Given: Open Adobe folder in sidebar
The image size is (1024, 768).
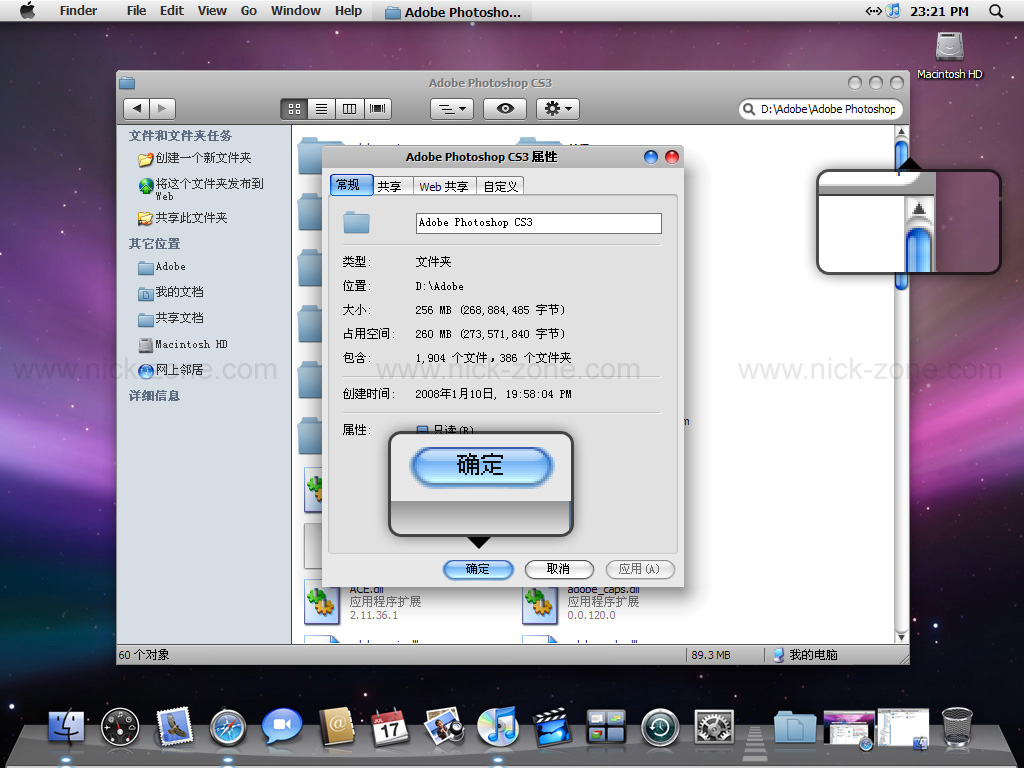Looking at the screenshot, I should (162, 267).
